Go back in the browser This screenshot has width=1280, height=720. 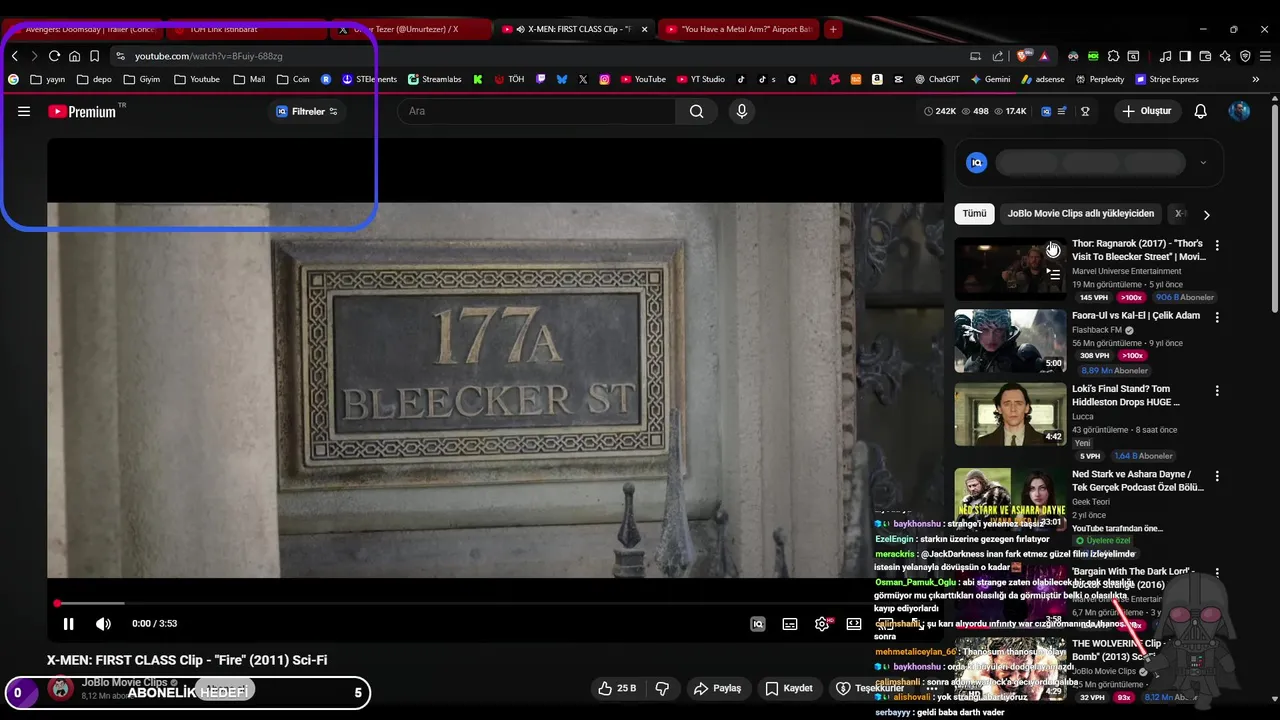[x=15, y=56]
